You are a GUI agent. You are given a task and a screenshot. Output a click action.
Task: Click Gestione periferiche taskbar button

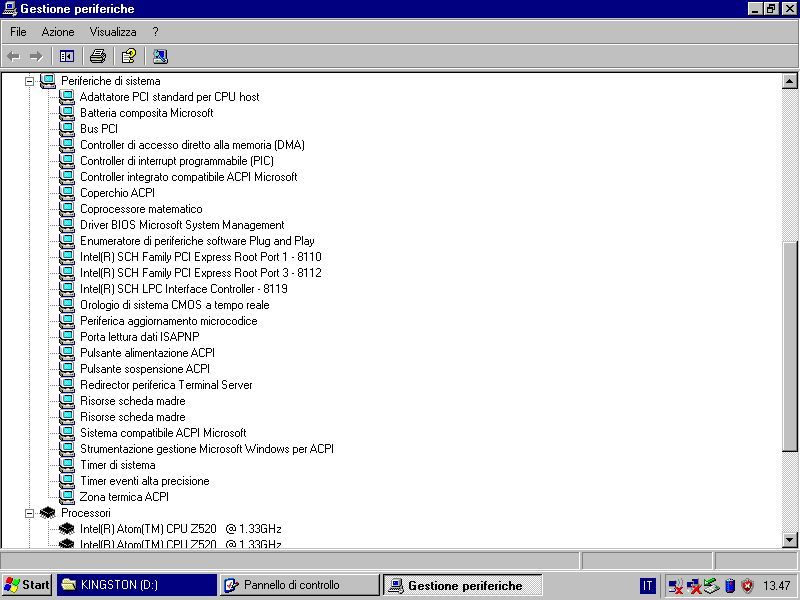(x=463, y=585)
